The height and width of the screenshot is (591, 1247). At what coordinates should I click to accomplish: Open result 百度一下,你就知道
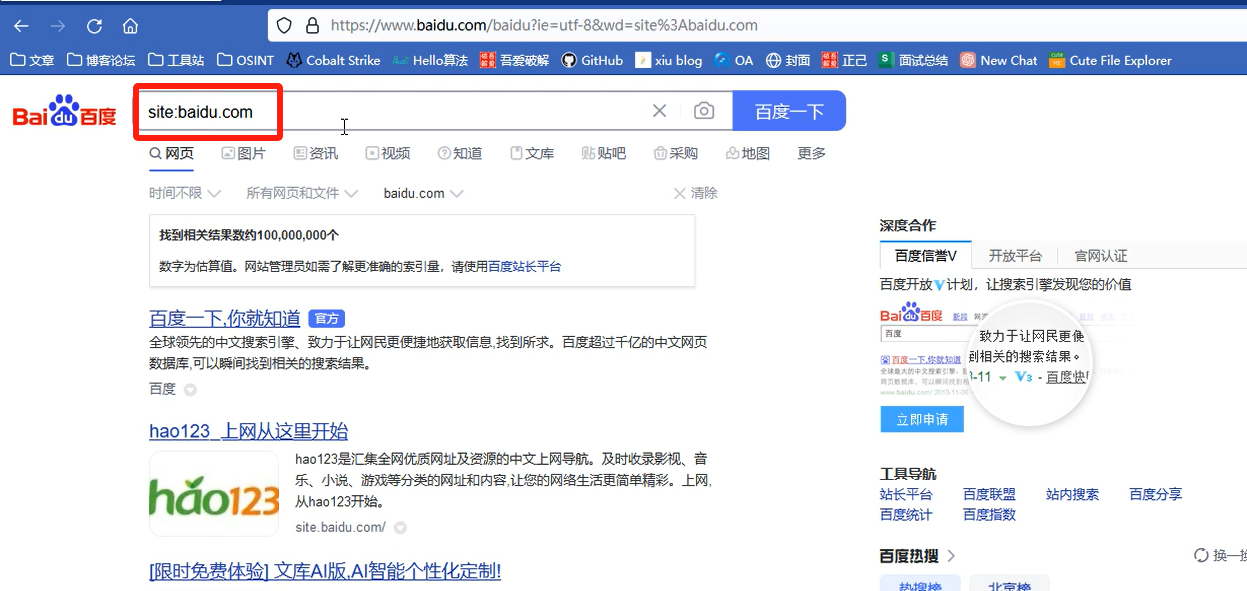tap(225, 318)
